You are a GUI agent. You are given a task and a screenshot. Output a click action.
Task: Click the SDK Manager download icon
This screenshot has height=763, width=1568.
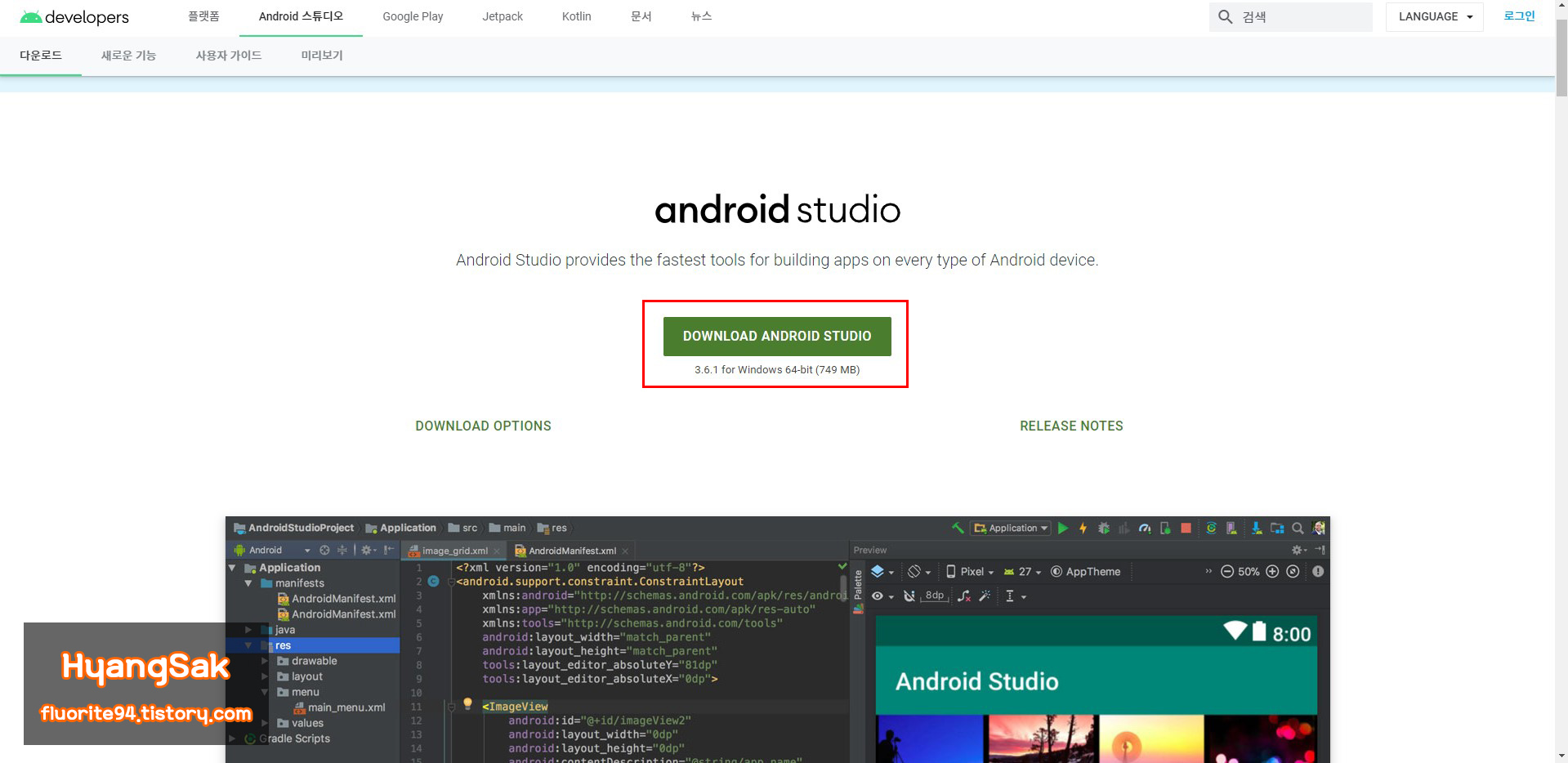pyautogui.click(x=1257, y=529)
